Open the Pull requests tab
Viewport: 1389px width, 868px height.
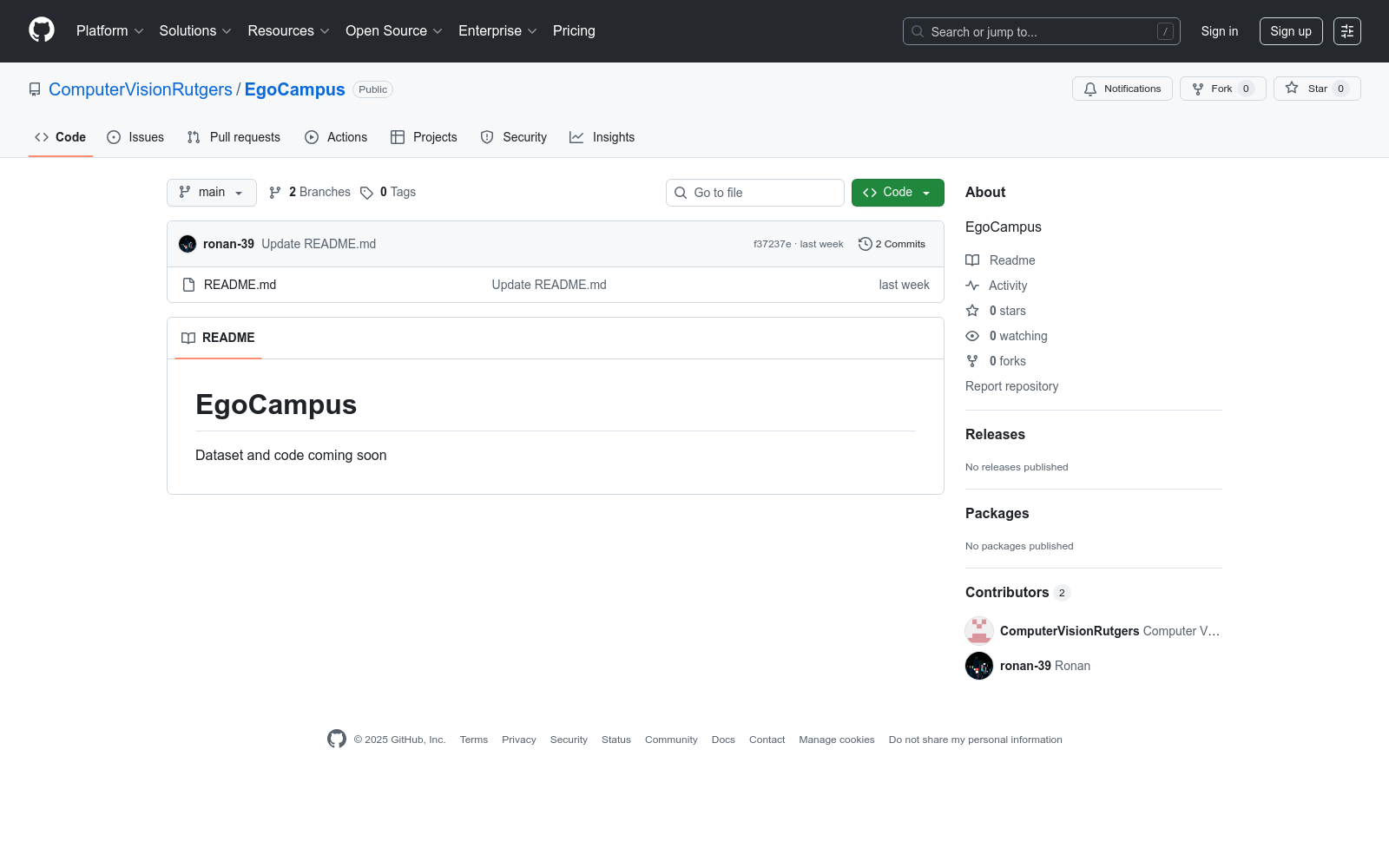click(234, 137)
